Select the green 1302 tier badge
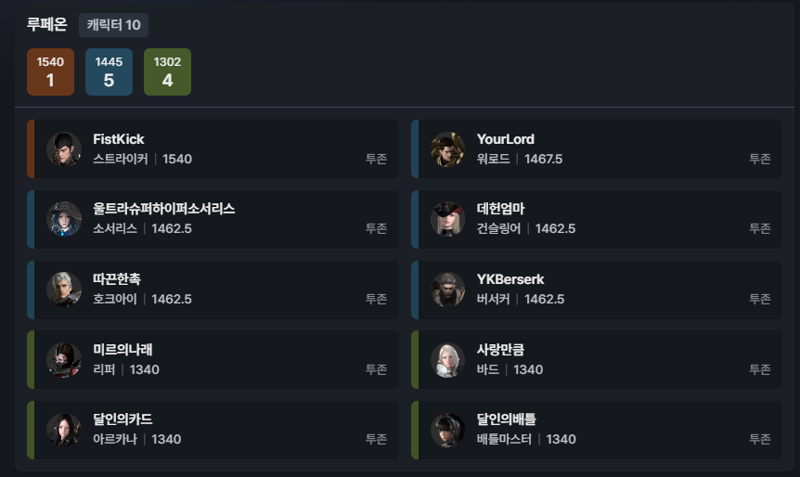Viewport: 800px width, 477px height. [x=167, y=72]
